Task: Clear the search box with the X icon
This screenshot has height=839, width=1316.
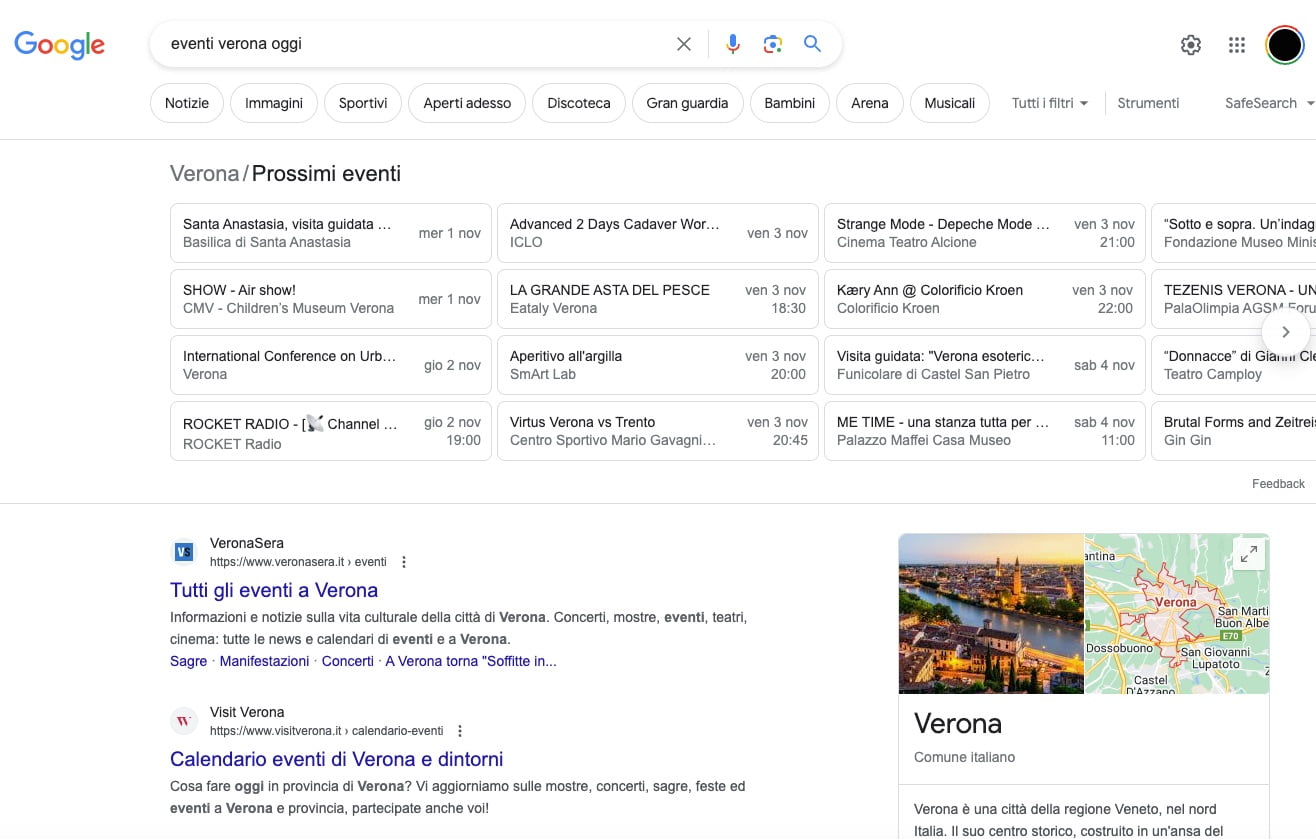Action: click(x=684, y=44)
